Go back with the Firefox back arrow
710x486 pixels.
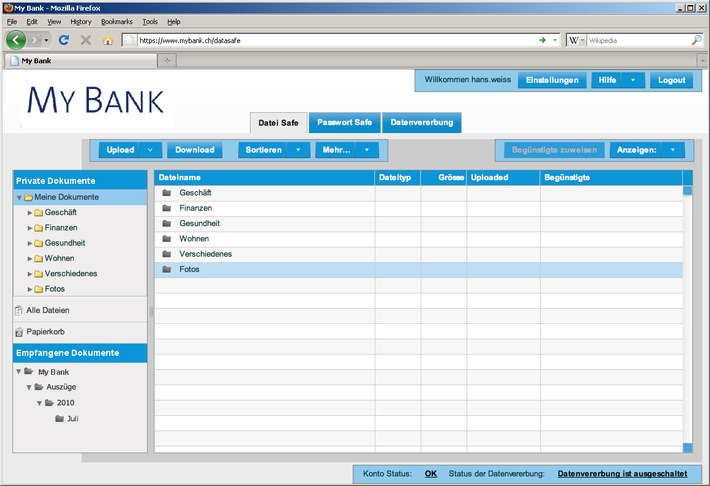click(x=16, y=40)
